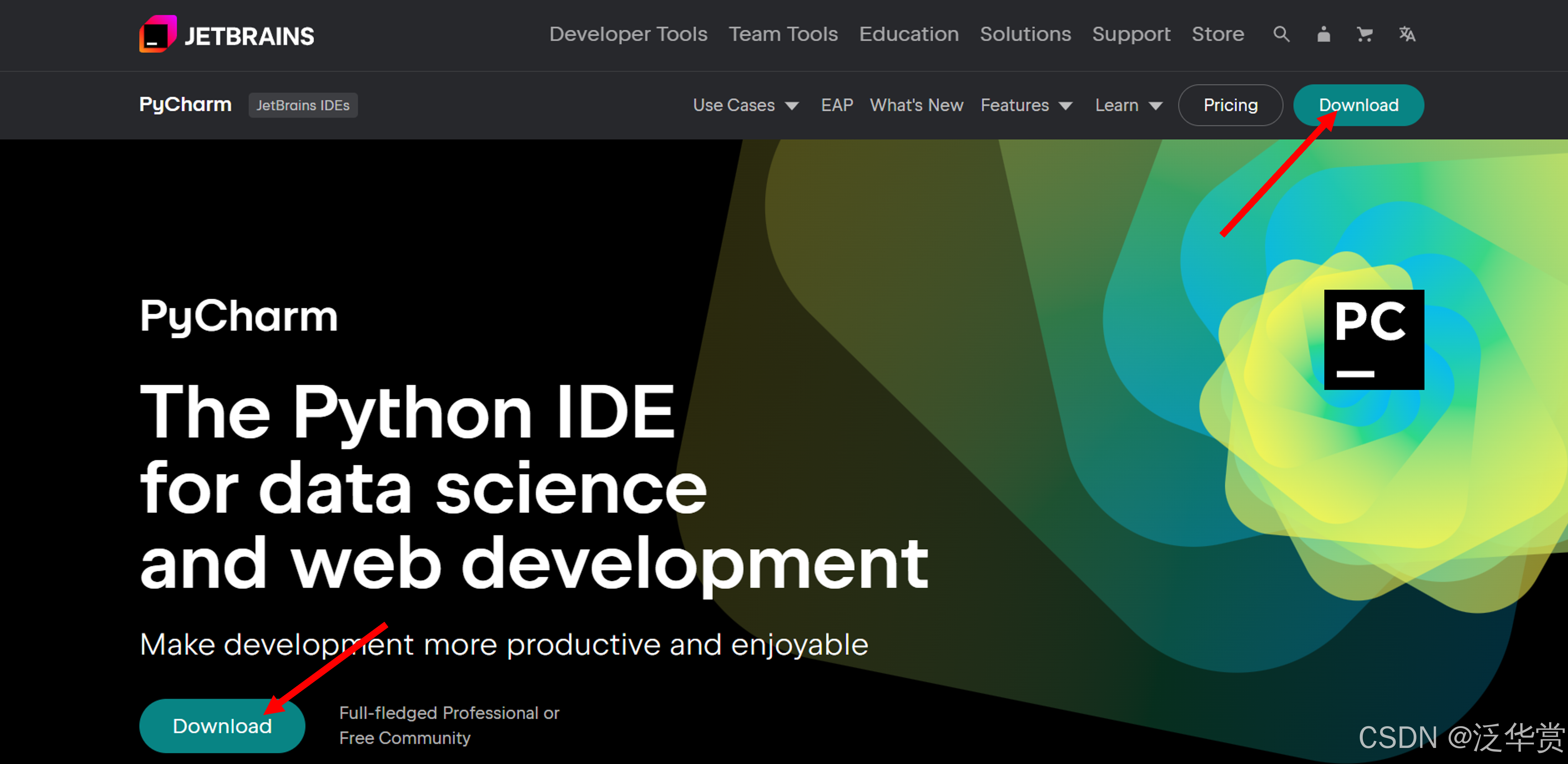Expand the Features dropdown arrow
The width and height of the screenshot is (1568, 764).
click(1065, 106)
